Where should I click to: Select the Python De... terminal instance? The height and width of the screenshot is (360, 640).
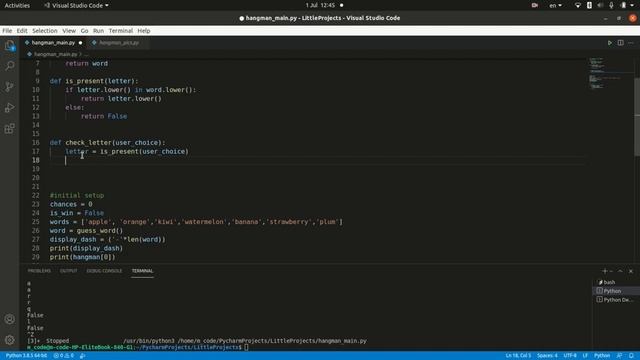coord(616,300)
